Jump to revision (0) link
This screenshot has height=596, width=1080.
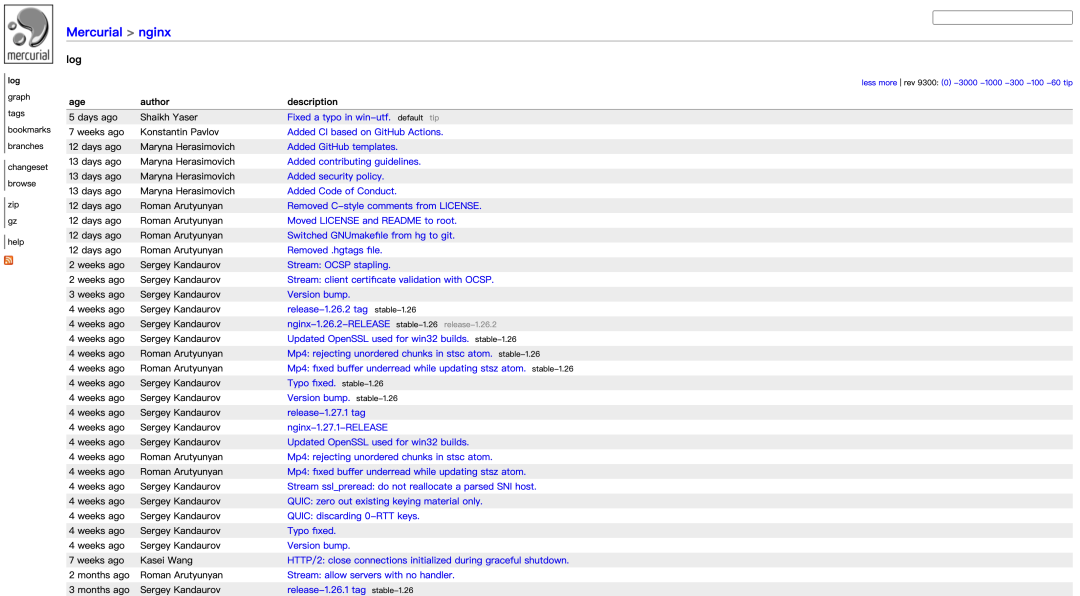pyautogui.click(x=946, y=83)
